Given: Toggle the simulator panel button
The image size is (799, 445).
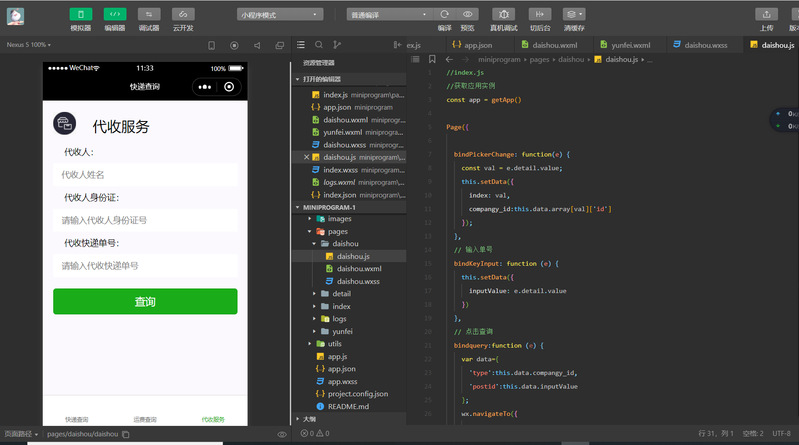Looking at the screenshot, I should coord(81,14).
